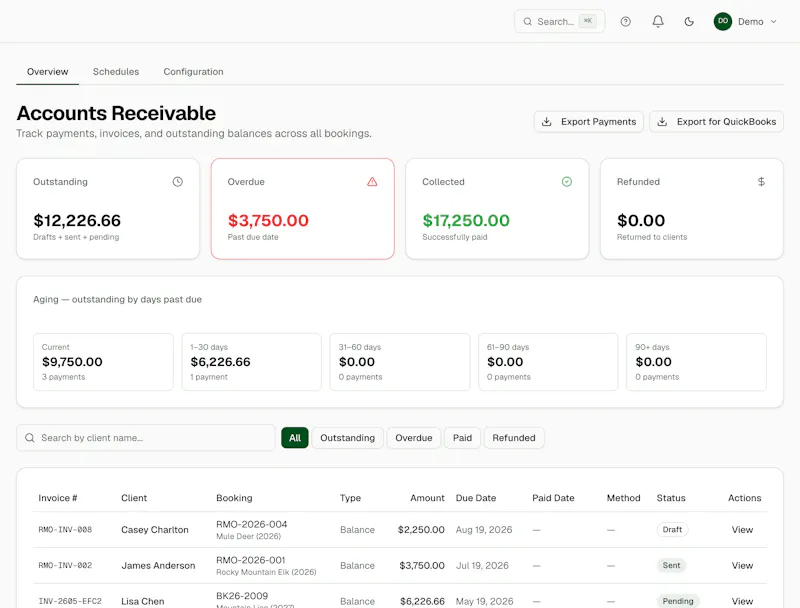Viewport: 800px width, 608px height.
Task: Click client name James Anderson
Action: [158, 565]
